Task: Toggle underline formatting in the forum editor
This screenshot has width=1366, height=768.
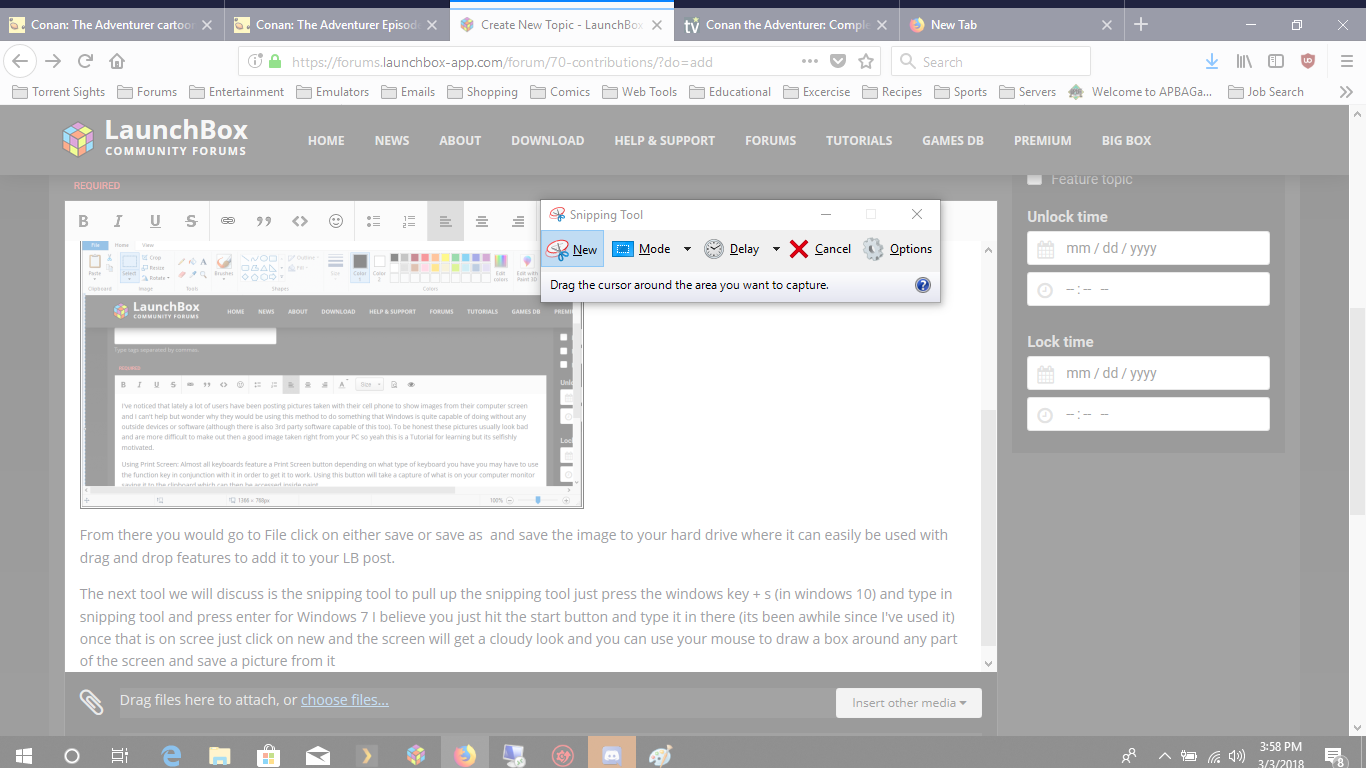Action: click(155, 221)
